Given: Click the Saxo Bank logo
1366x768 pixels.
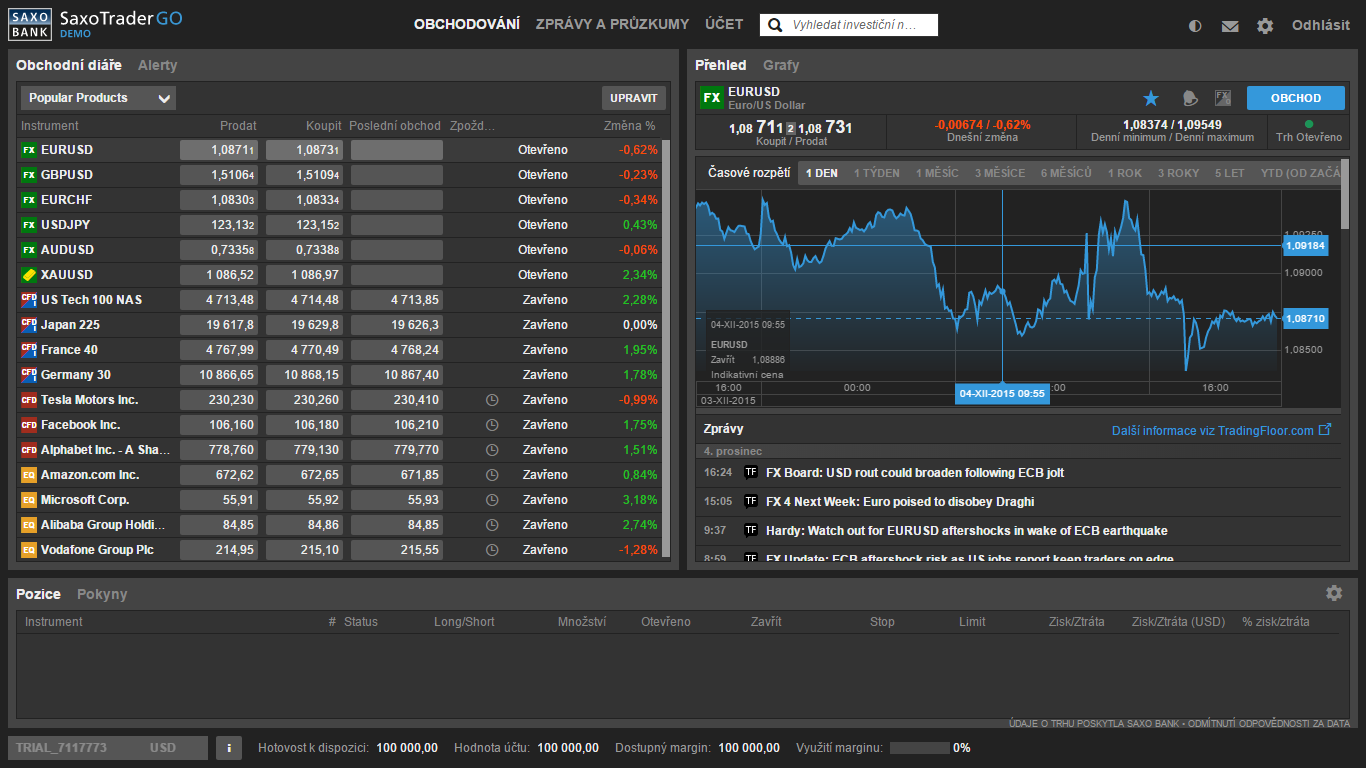Looking at the screenshot, I should coord(31,24).
